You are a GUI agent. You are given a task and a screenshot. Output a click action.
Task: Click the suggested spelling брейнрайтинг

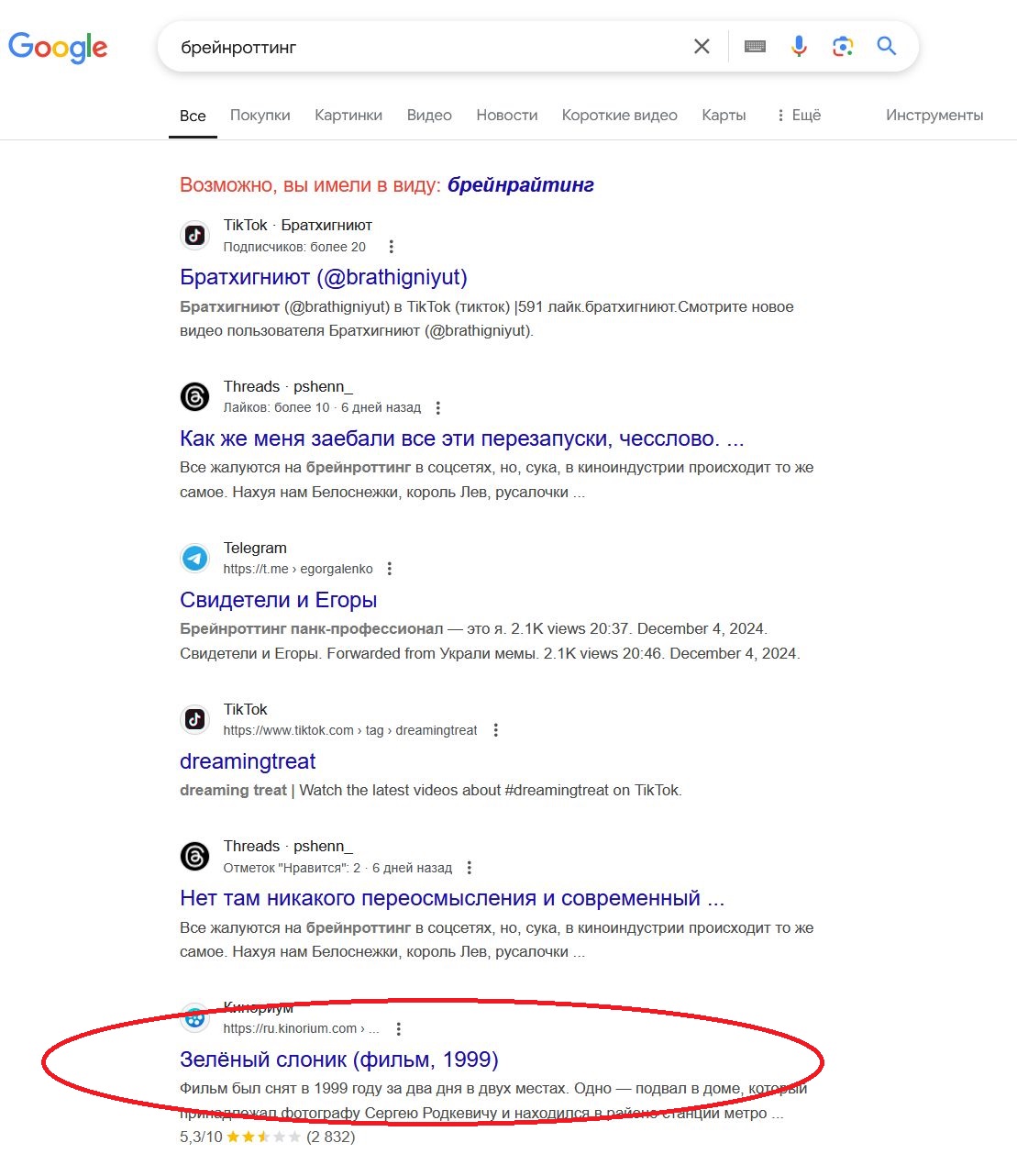(521, 185)
